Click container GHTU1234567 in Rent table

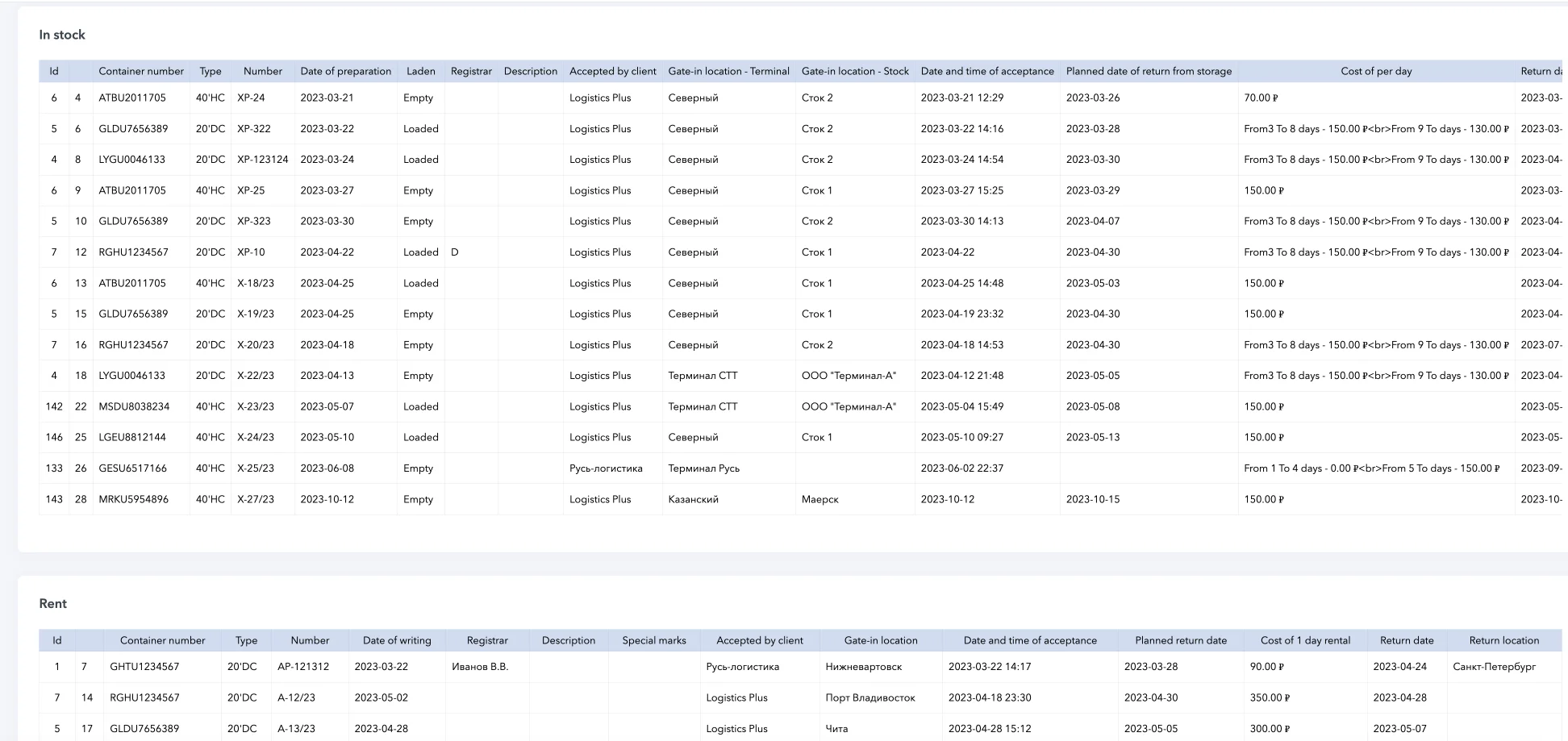[x=144, y=667]
